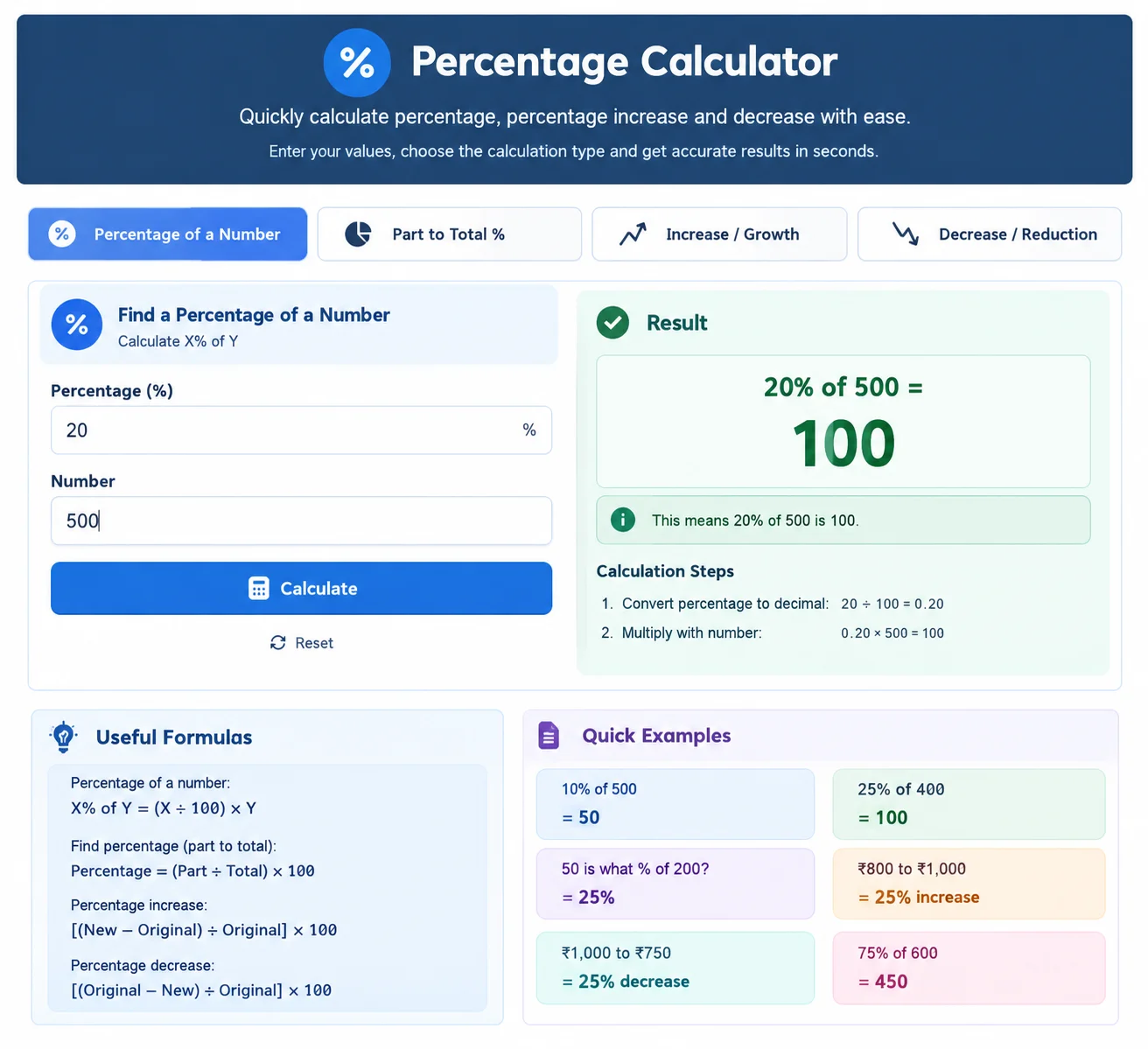Screen dimensions: 1148x1049
Task: Focus the Percentage (%) input field
Action: tap(301, 430)
